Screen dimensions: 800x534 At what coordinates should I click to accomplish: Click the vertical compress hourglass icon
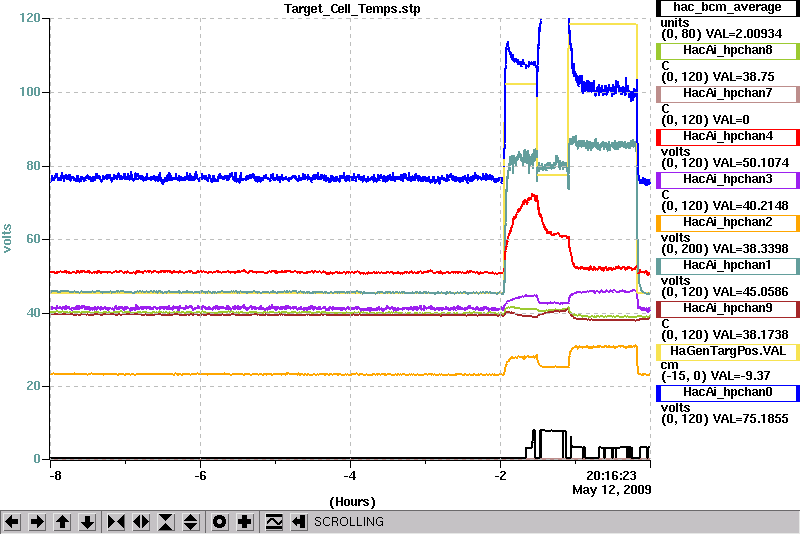point(166,522)
